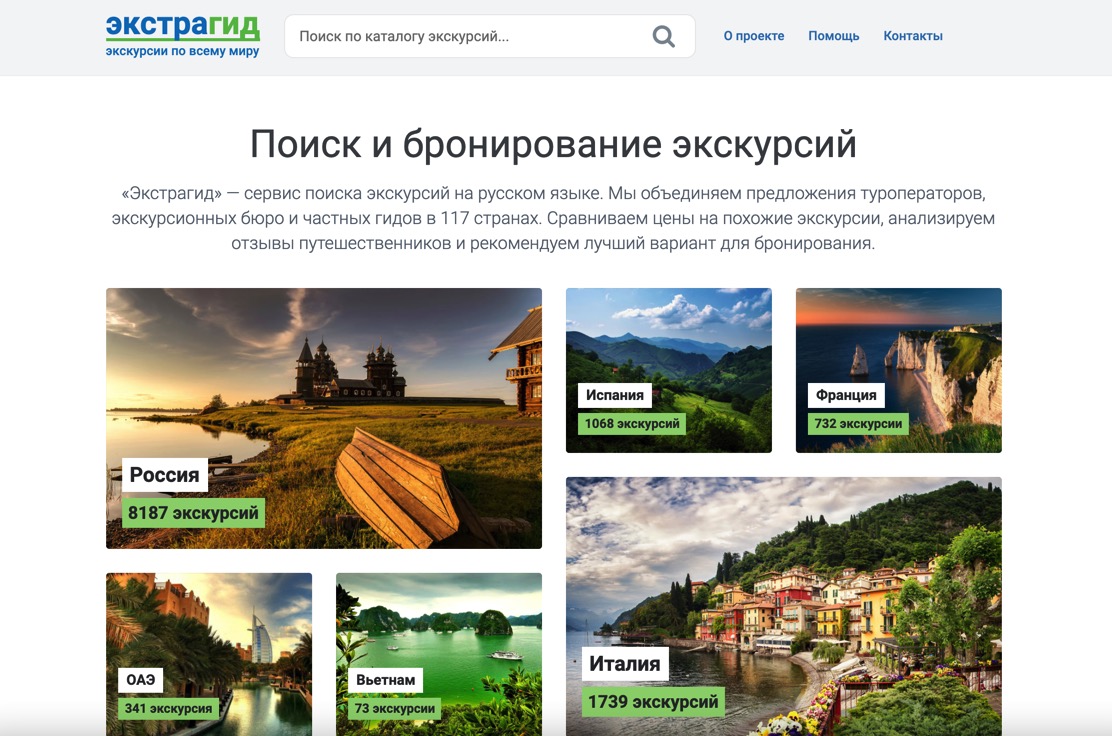
Task: Click the 8187 экскурсий badge
Action: pos(193,513)
